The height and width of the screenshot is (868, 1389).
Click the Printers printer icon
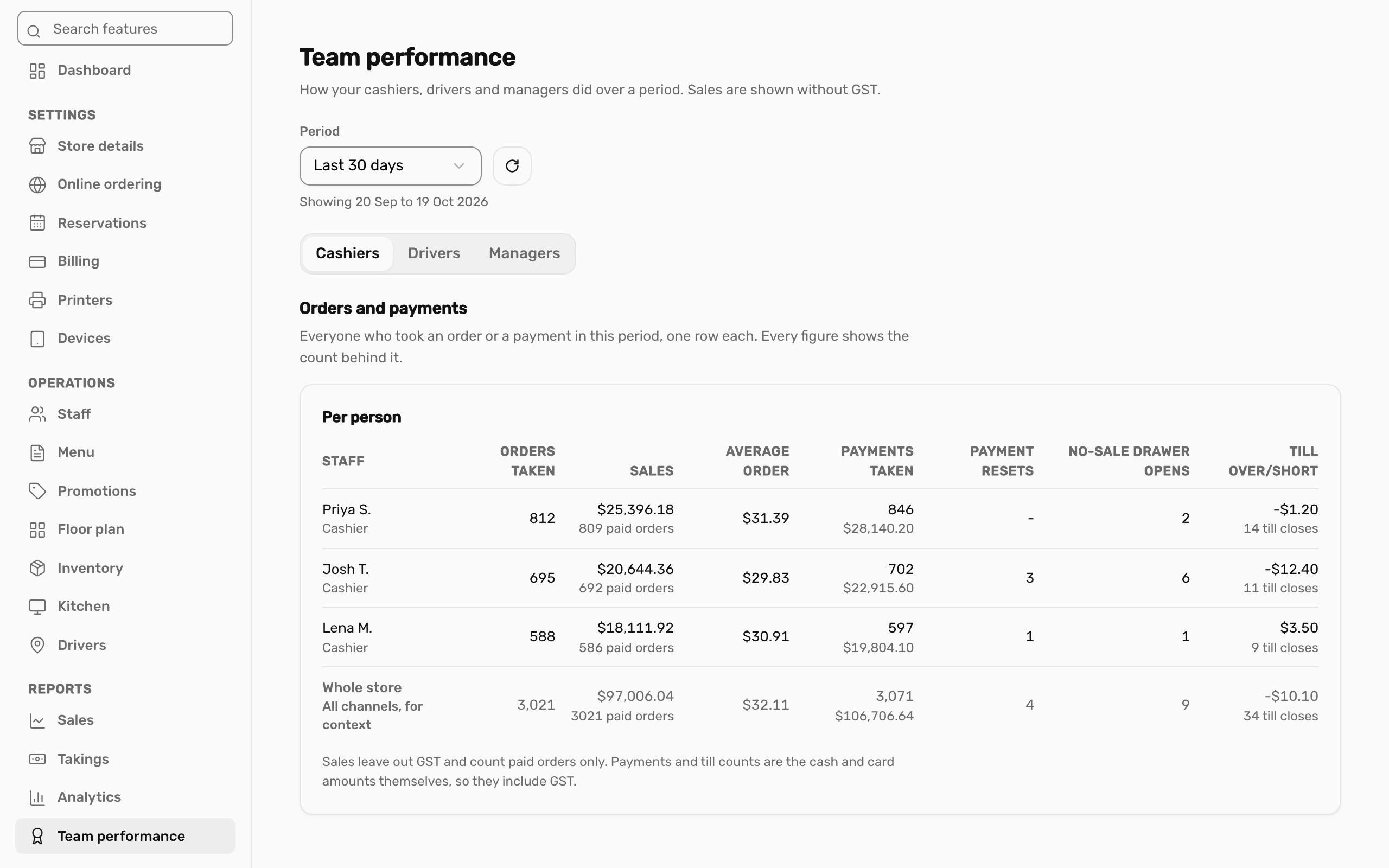click(x=37, y=299)
